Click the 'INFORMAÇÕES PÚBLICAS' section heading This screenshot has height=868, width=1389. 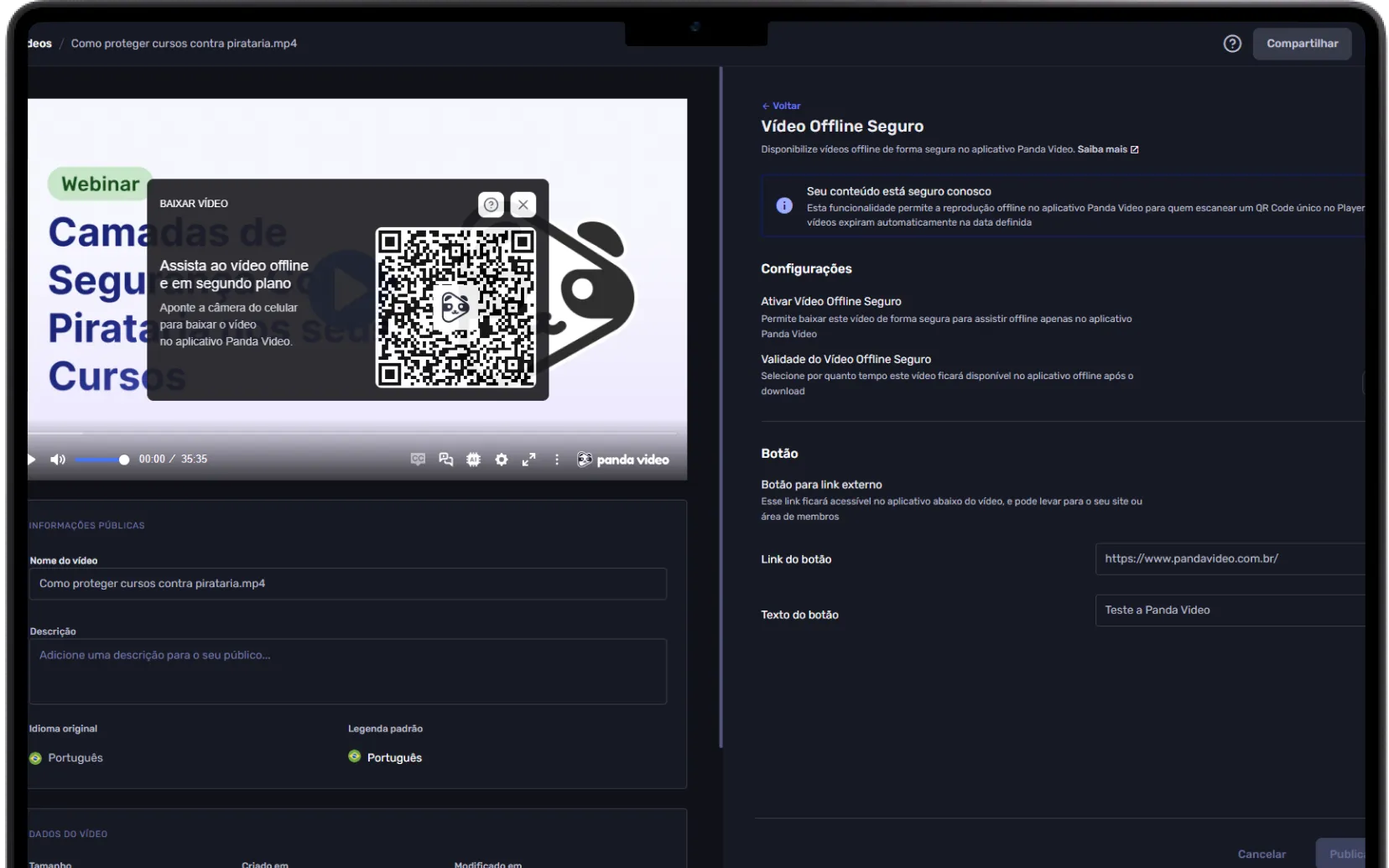[86, 526]
